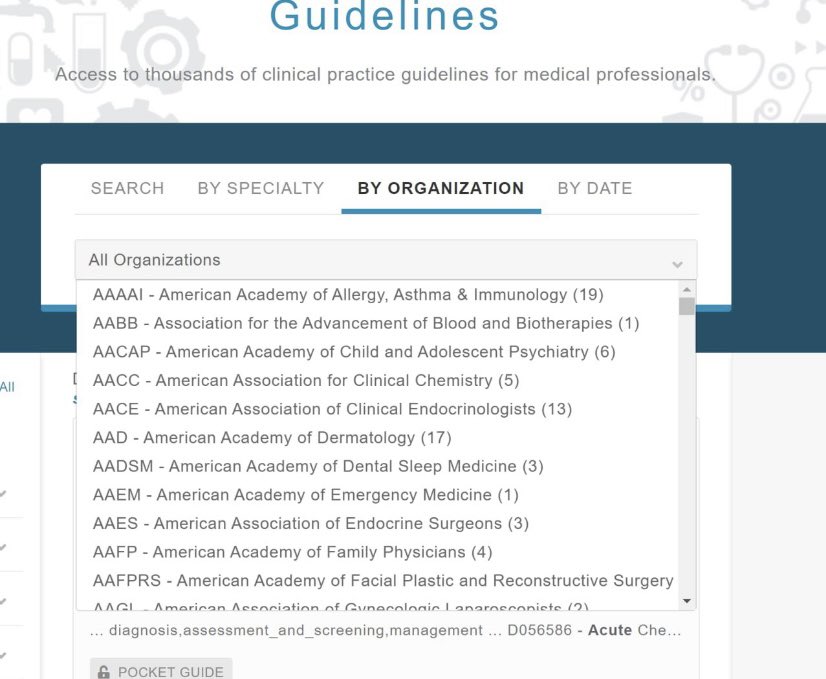The height and width of the screenshot is (679, 826).
Task: Pick AAD - American Academy of Dermatology
Action: (378, 437)
